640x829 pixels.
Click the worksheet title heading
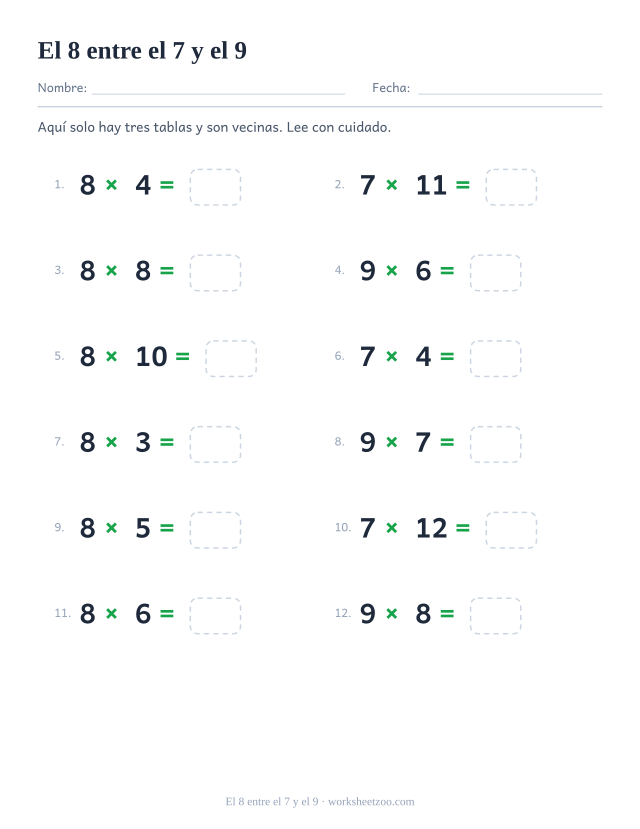[142, 51]
